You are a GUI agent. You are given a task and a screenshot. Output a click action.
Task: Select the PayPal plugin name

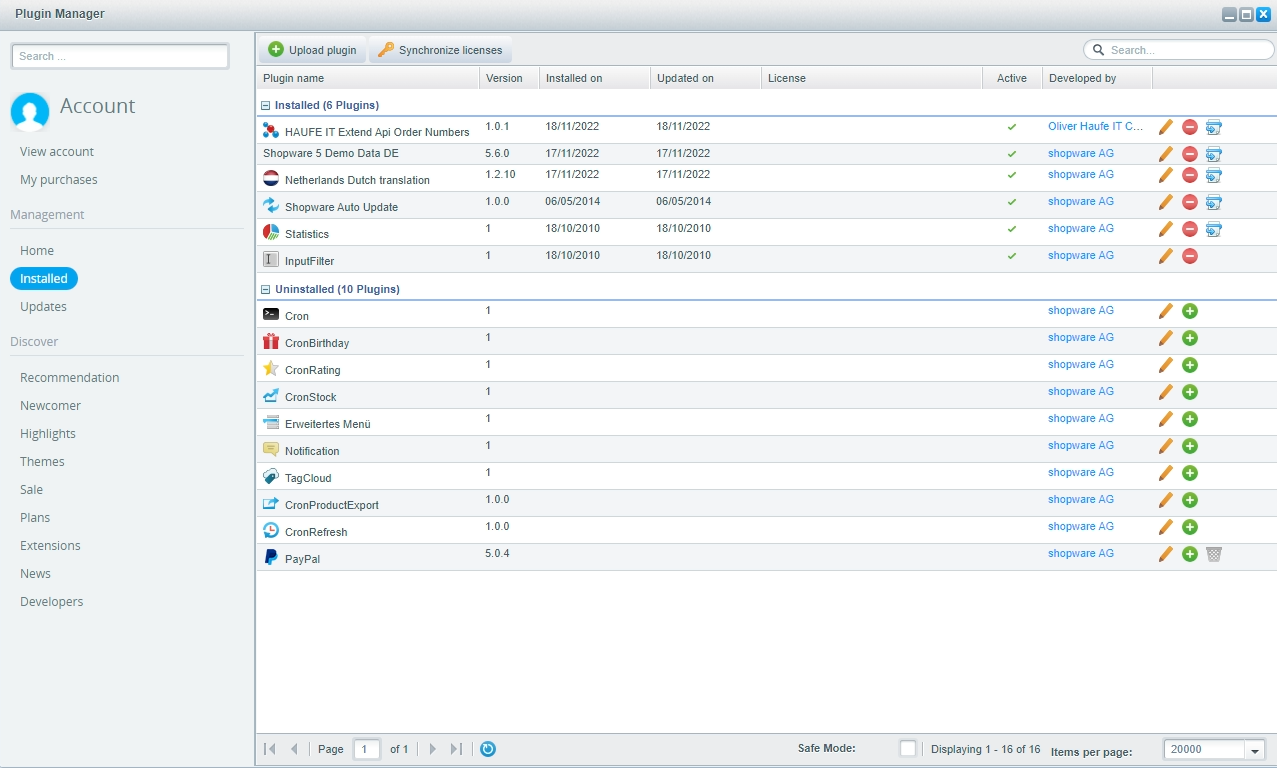(302, 560)
